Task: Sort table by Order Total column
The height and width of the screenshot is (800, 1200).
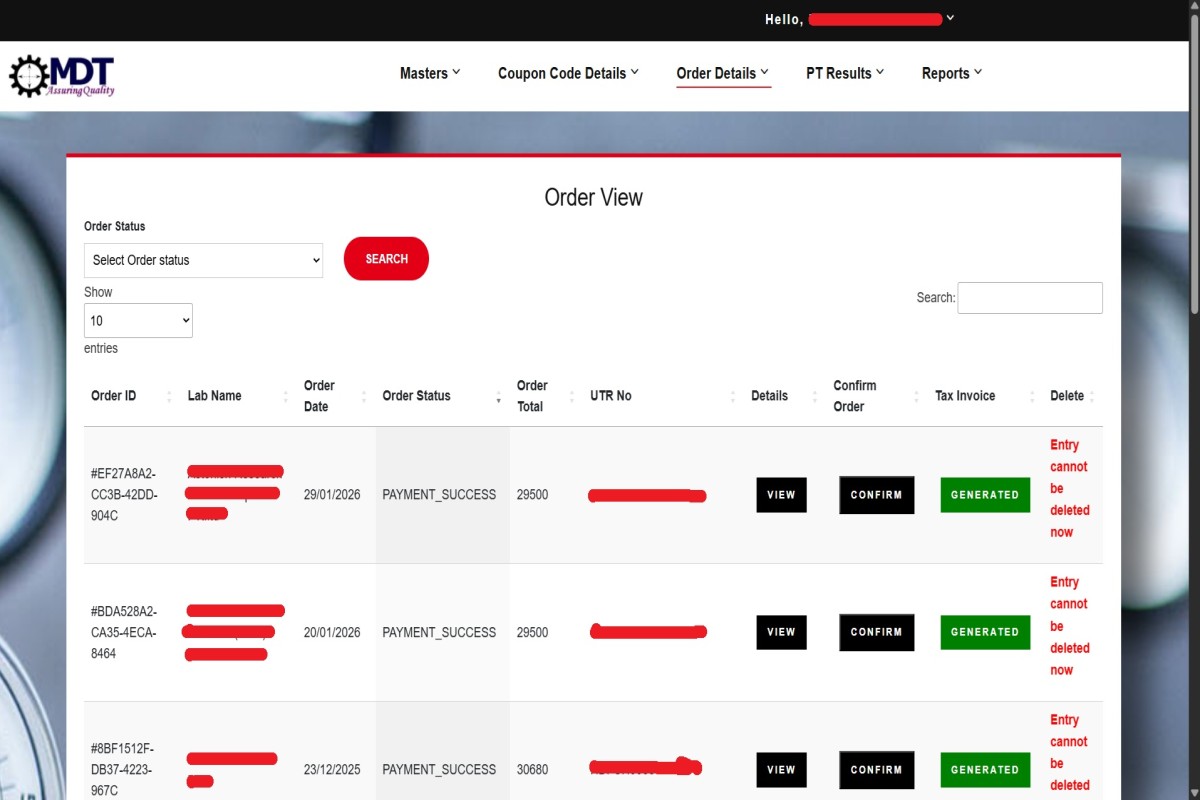Action: [532, 396]
